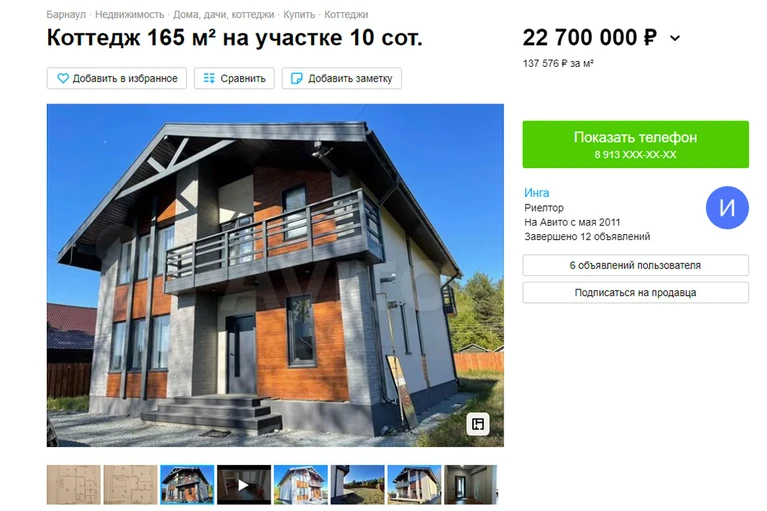
Task: Click the main cottage photo
Action: (x=275, y=275)
